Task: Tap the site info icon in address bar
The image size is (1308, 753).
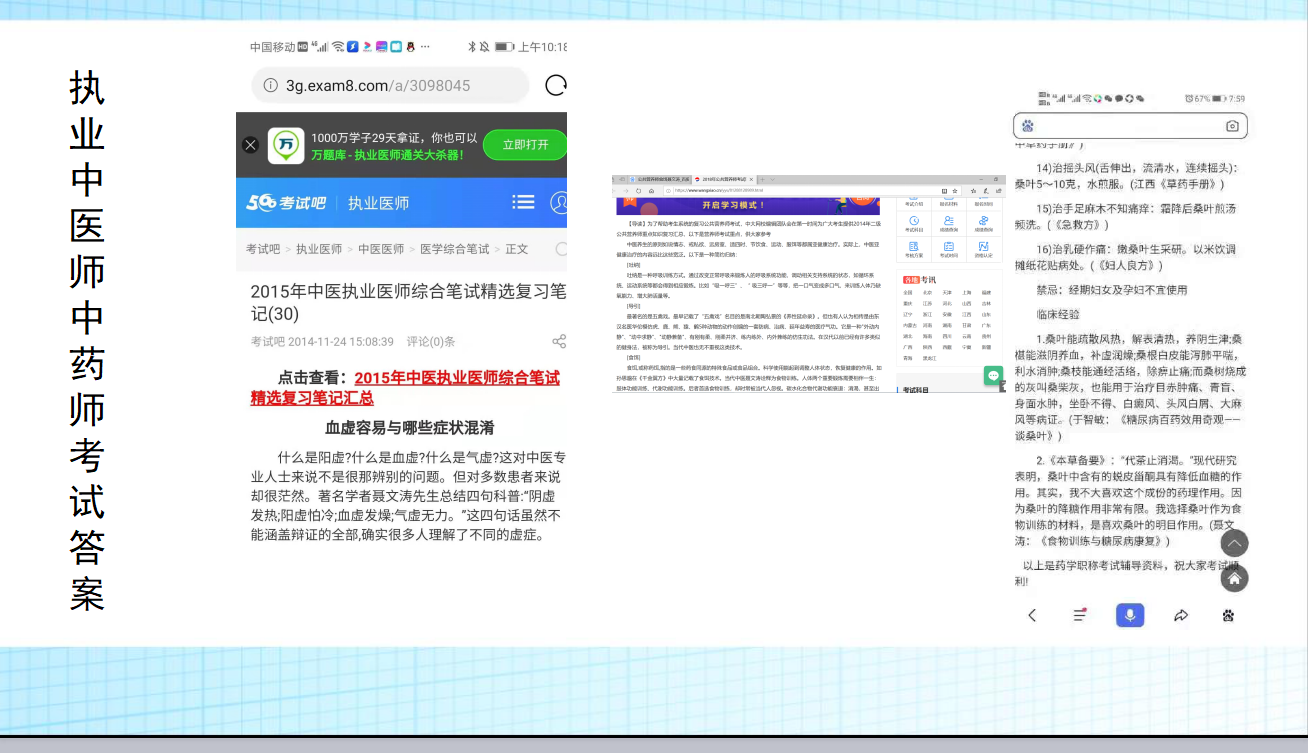Action: click(270, 86)
